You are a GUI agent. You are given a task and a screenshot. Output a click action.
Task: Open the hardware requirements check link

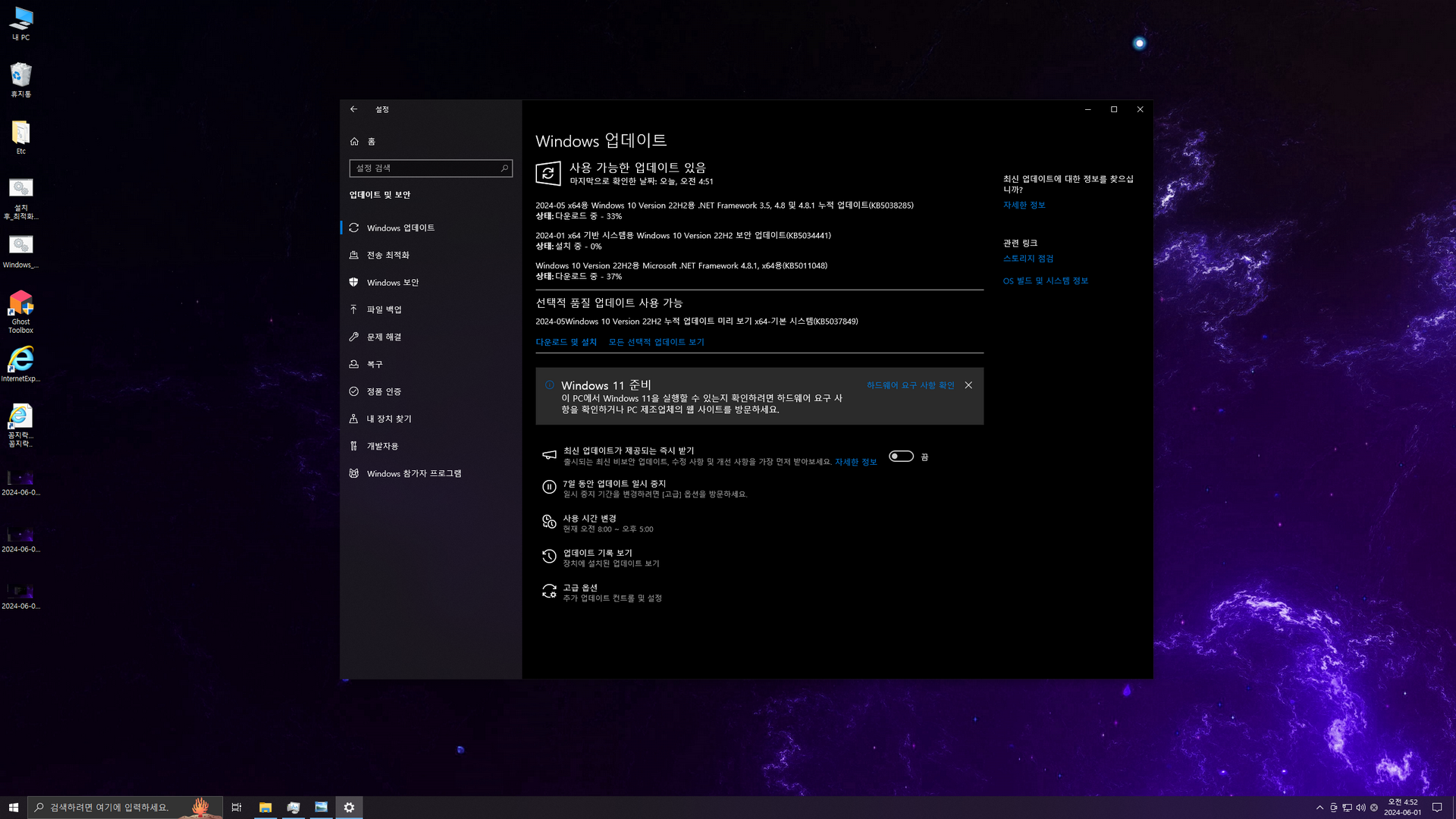coord(910,385)
